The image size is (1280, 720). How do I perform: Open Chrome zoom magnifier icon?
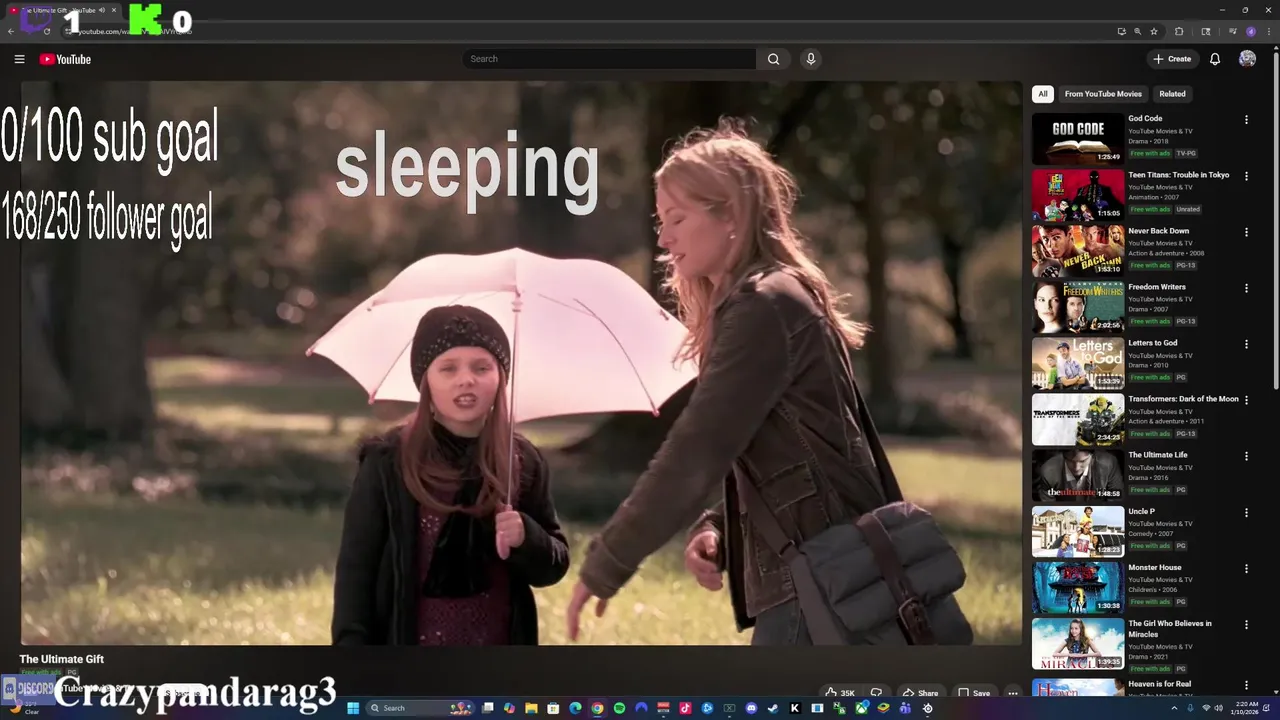coord(1137,31)
